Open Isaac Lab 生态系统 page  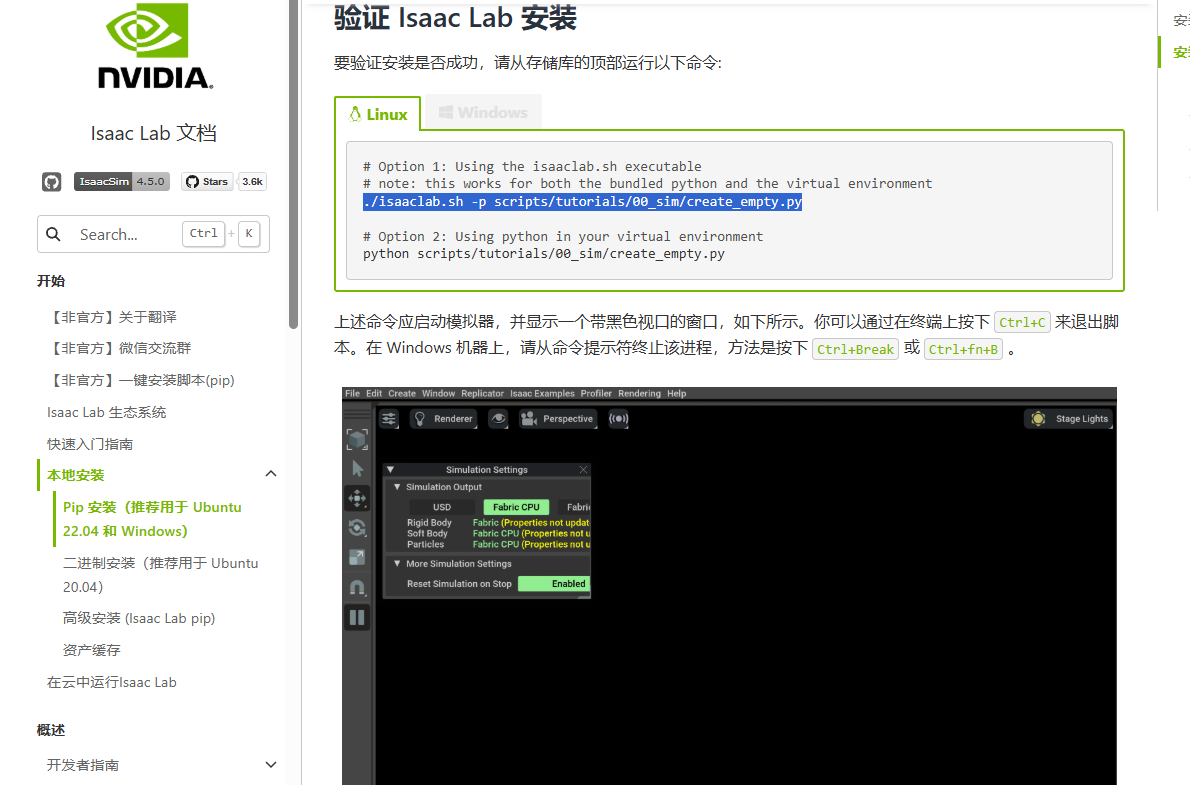click(106, 411)
